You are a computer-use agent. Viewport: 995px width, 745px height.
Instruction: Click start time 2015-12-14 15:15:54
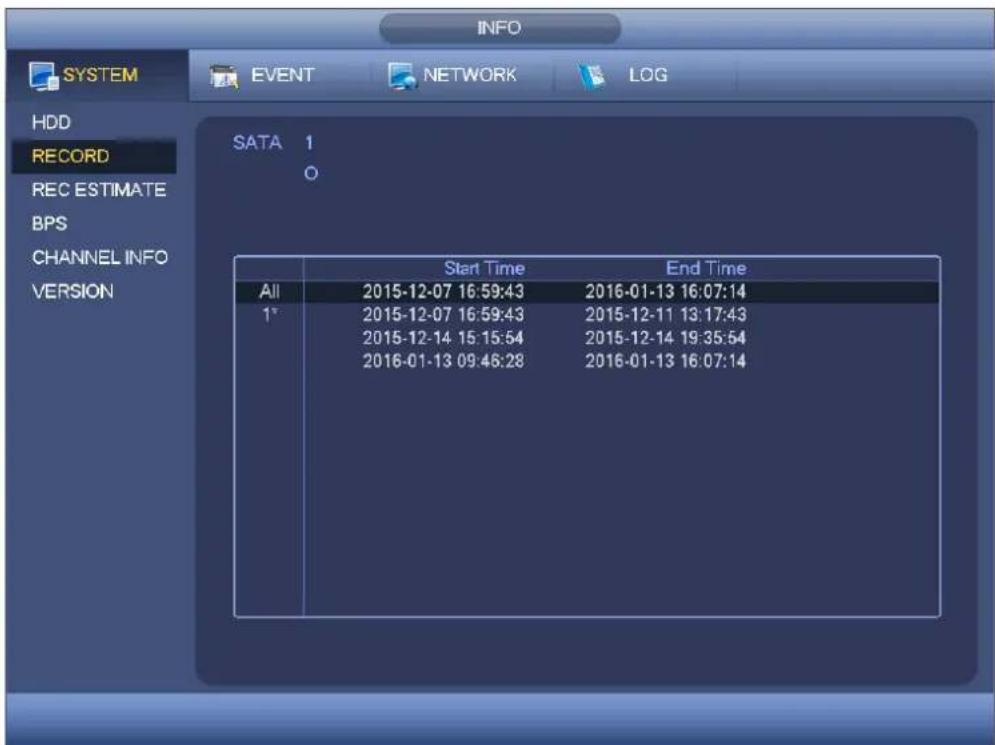coord(443,338)
